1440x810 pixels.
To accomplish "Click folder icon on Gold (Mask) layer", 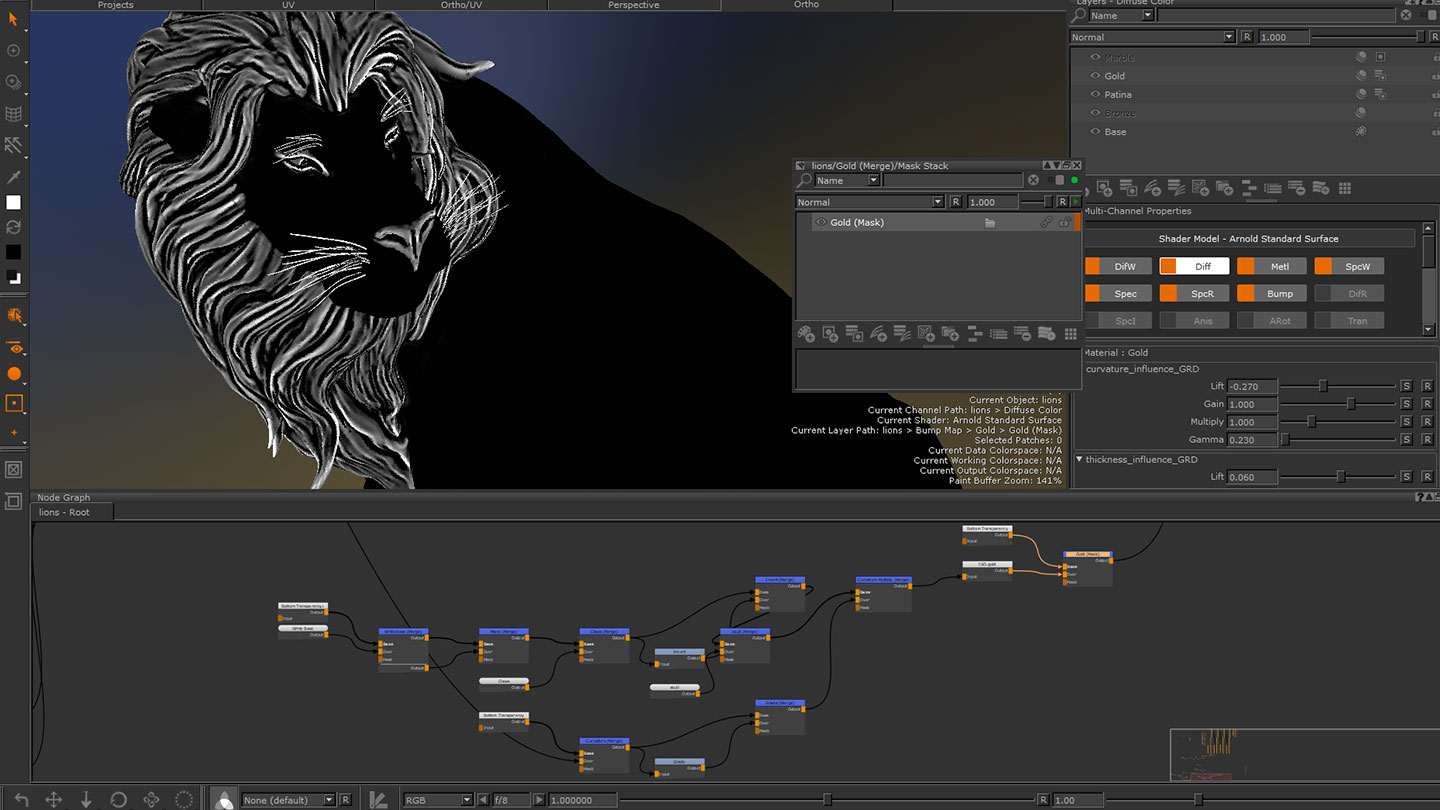I will click(x=990, y=223).
